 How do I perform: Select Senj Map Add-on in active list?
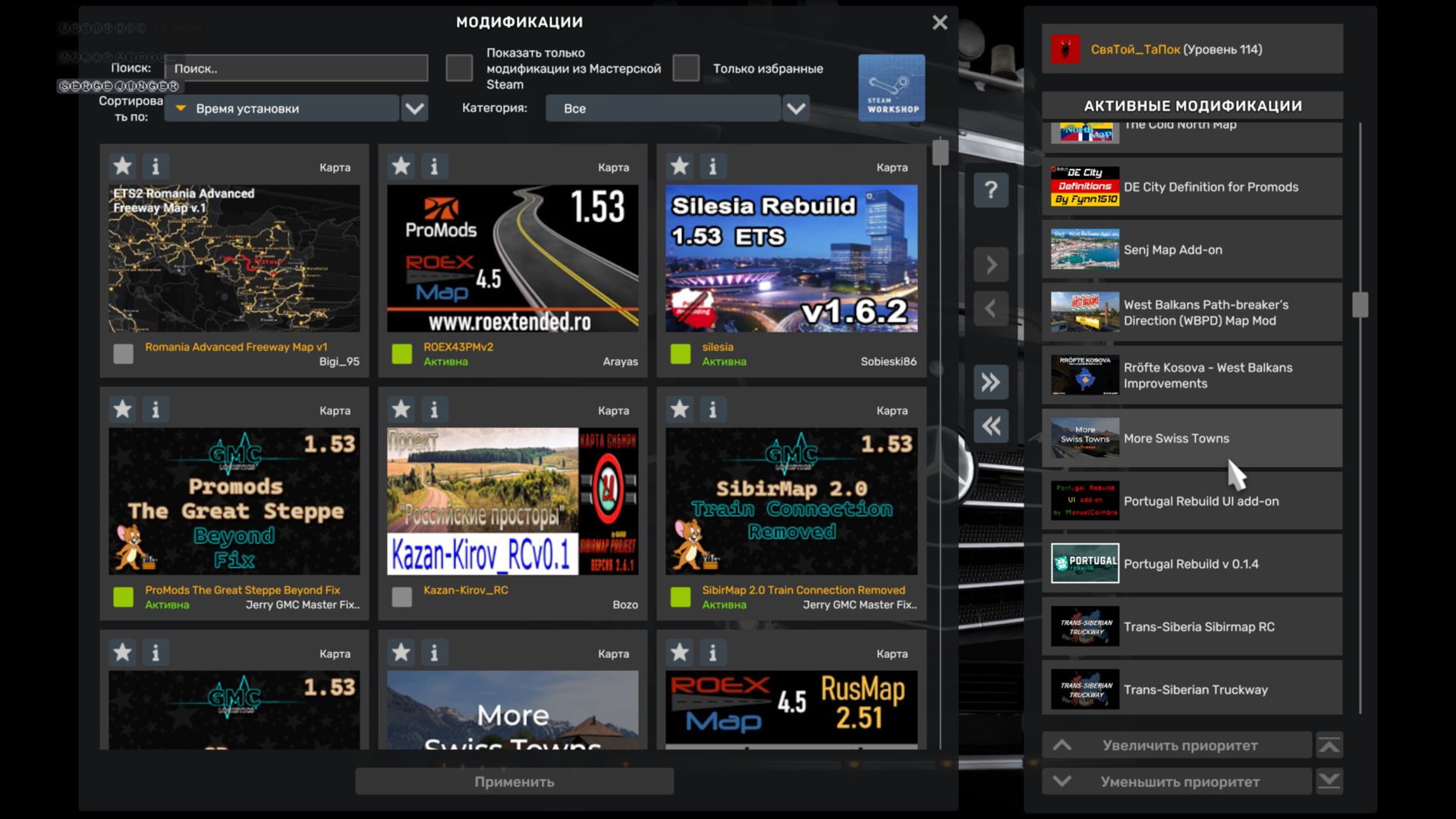1192,250
